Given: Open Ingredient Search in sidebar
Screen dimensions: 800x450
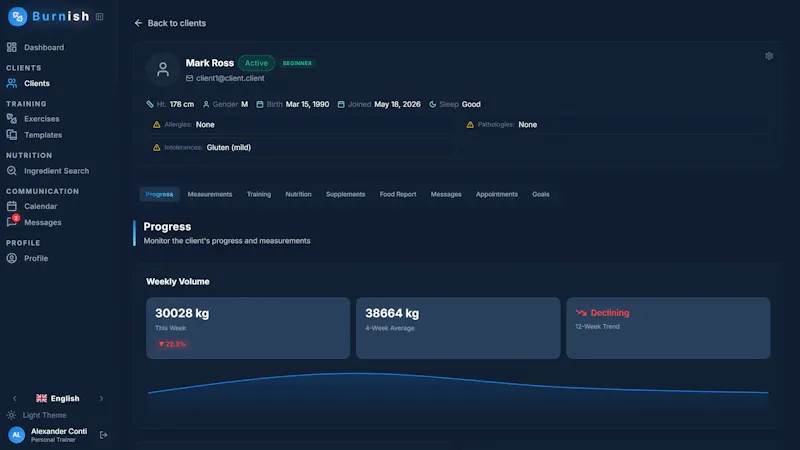Looking at the screenshot, I should [x=57, y=171].
